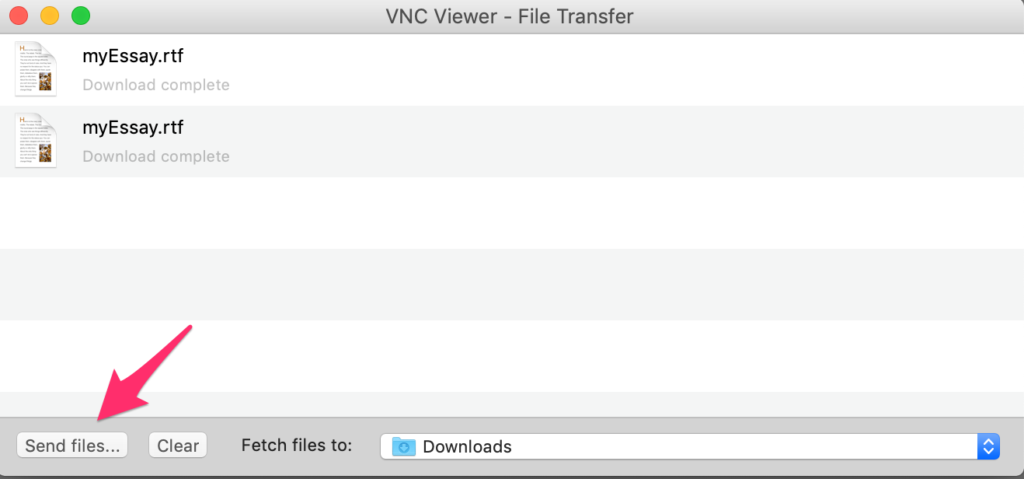Select the first myEssay.rtf file name

133,56
